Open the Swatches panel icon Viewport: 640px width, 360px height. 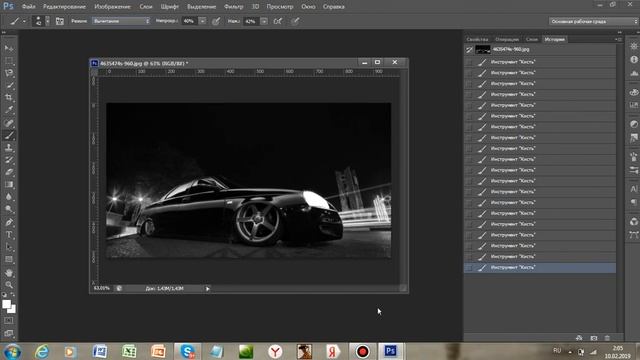[633, 105]
